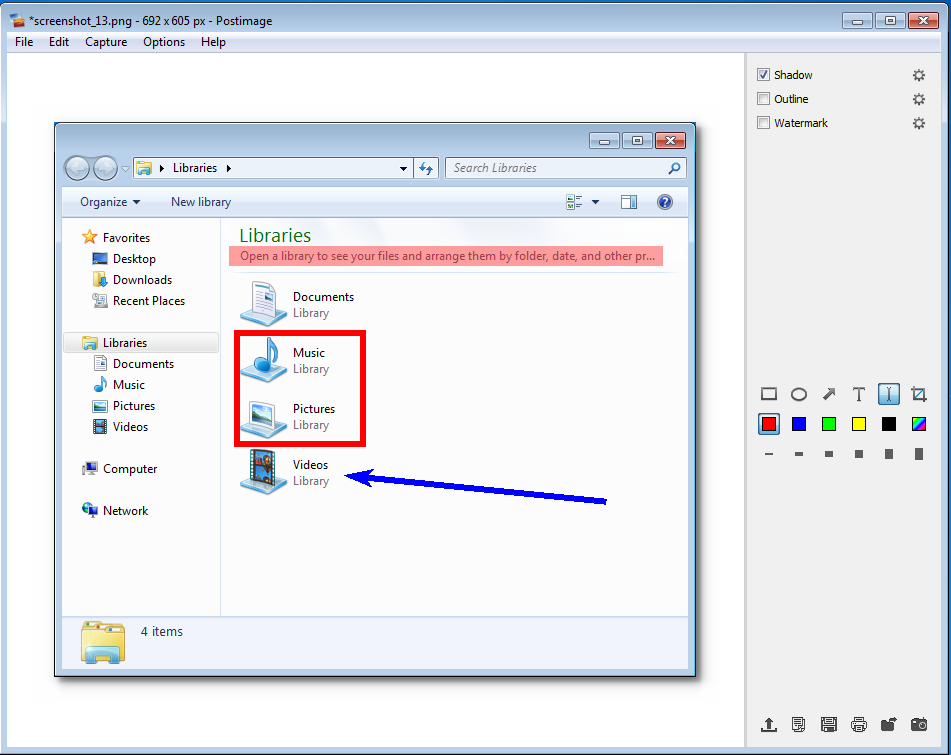951x755 pixels.
Task: Capture a new screenshot with the camera icon
Action: [x=919, y=724]
